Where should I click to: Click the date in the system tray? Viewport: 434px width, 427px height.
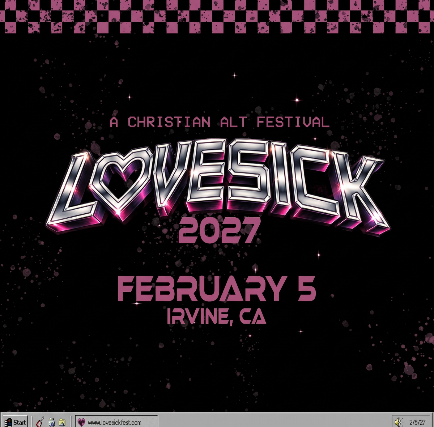tap(417, 422)
